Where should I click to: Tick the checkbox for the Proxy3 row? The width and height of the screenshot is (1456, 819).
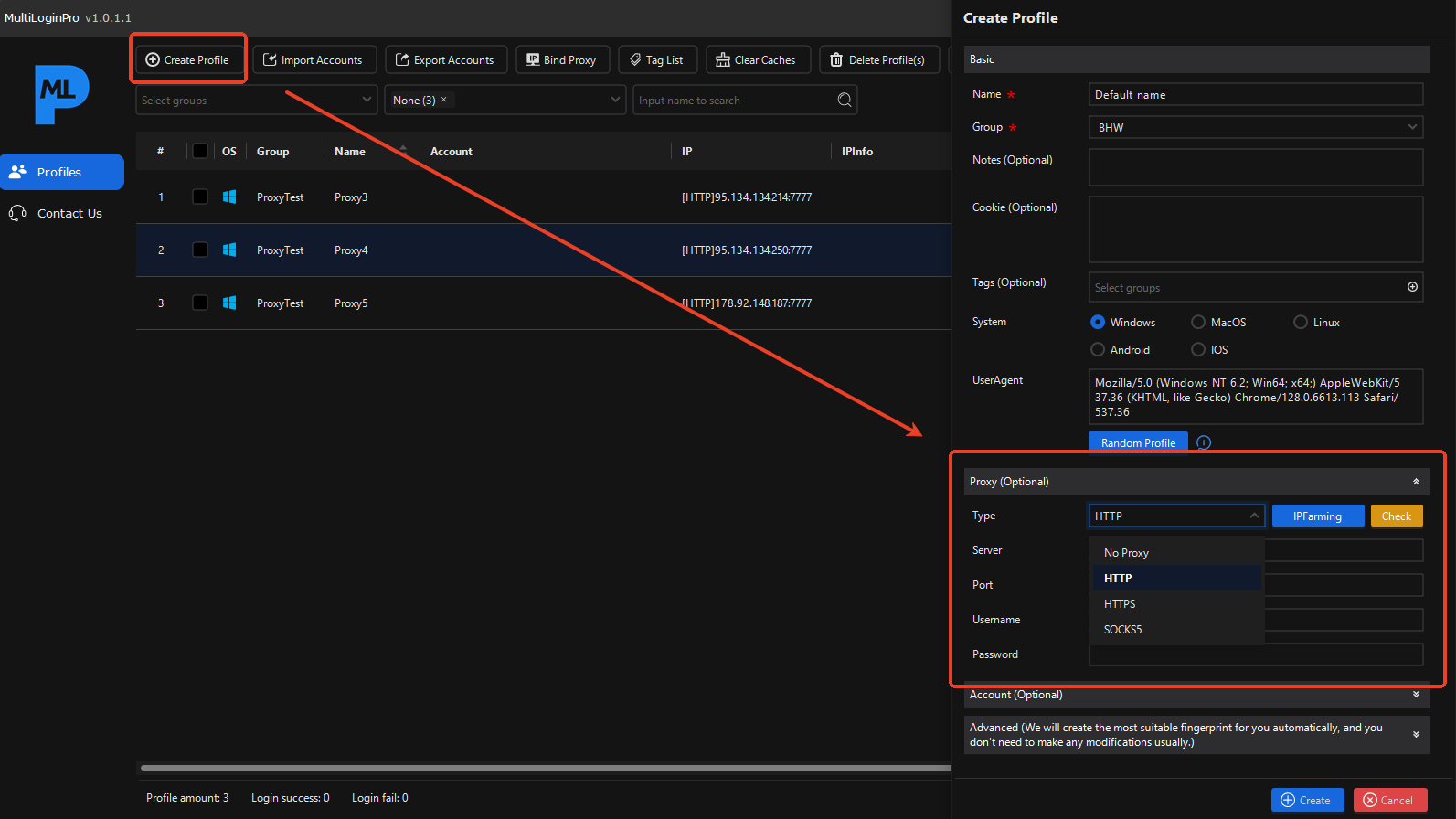200,197
